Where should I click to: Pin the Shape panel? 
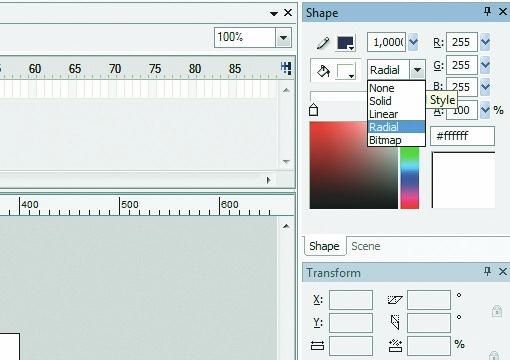click(487, 11)
